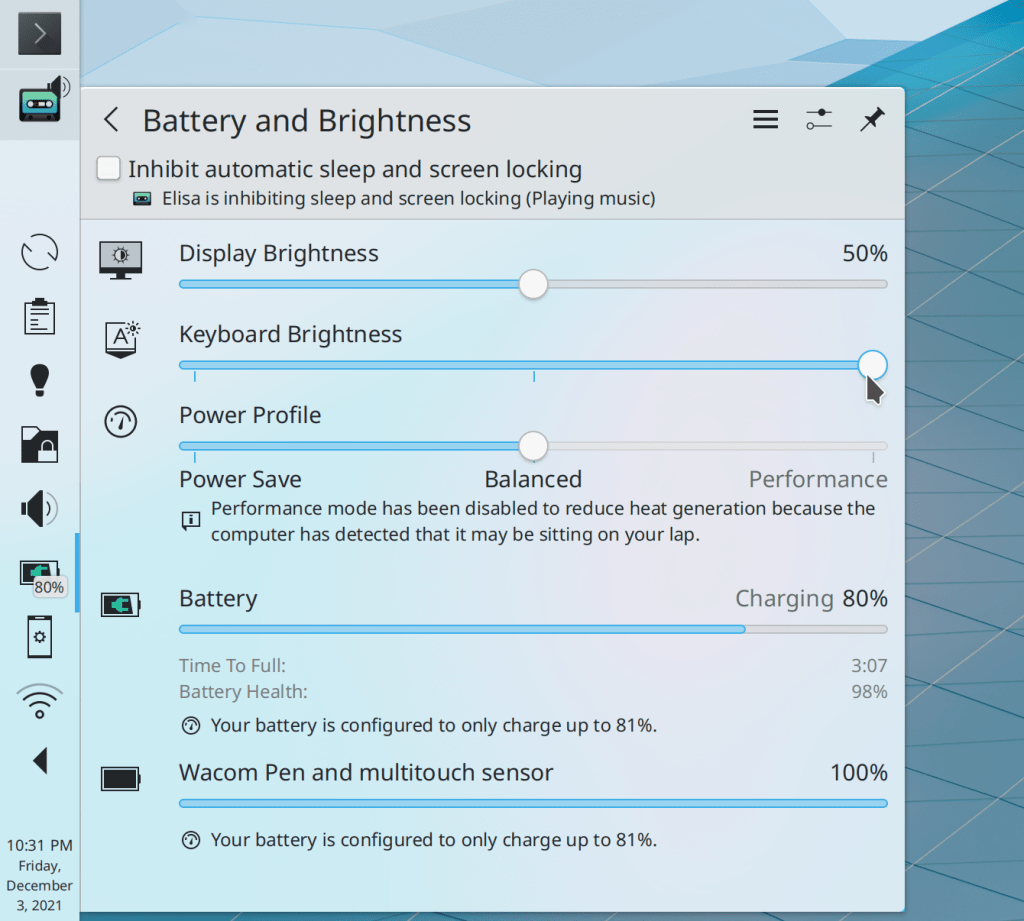Open the Vaults folder-lock tray icon

pos(39,444)
